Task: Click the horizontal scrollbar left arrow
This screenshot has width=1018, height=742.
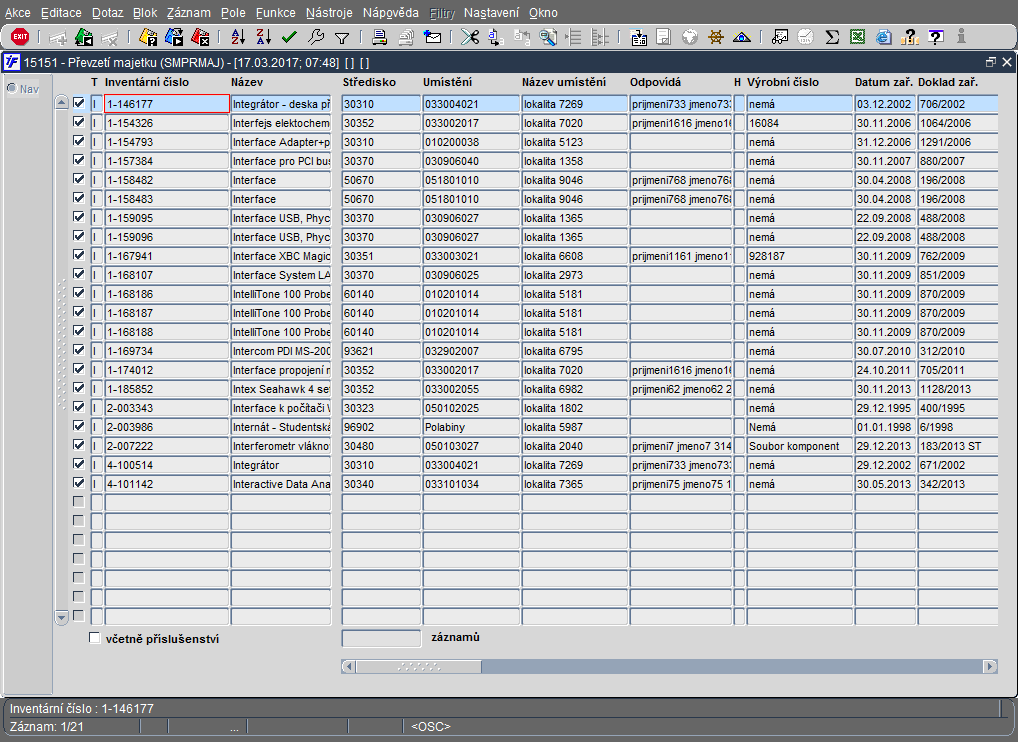Action: (349, 666)
